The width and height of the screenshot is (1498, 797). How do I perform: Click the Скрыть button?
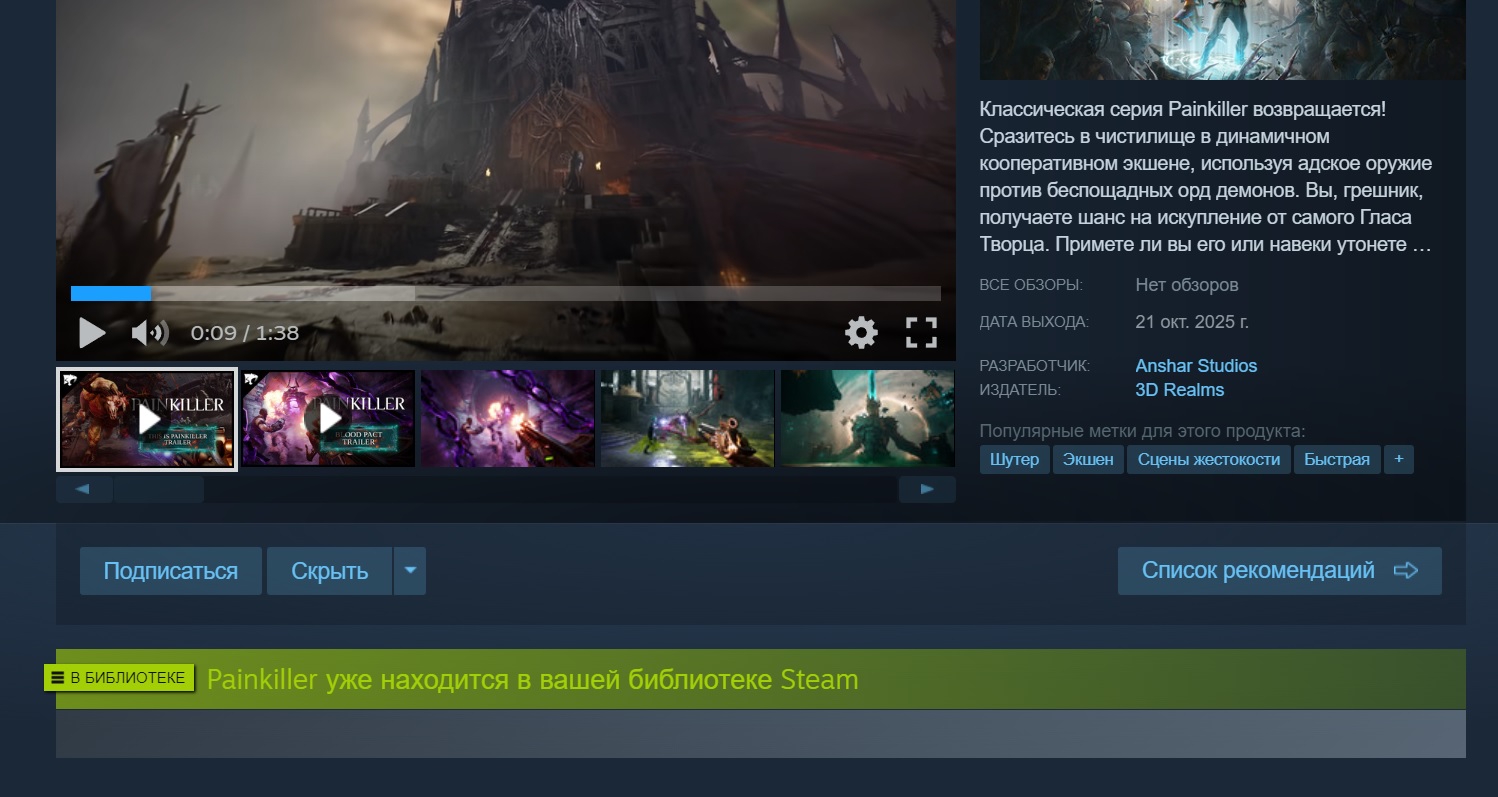tap(330, 571)
